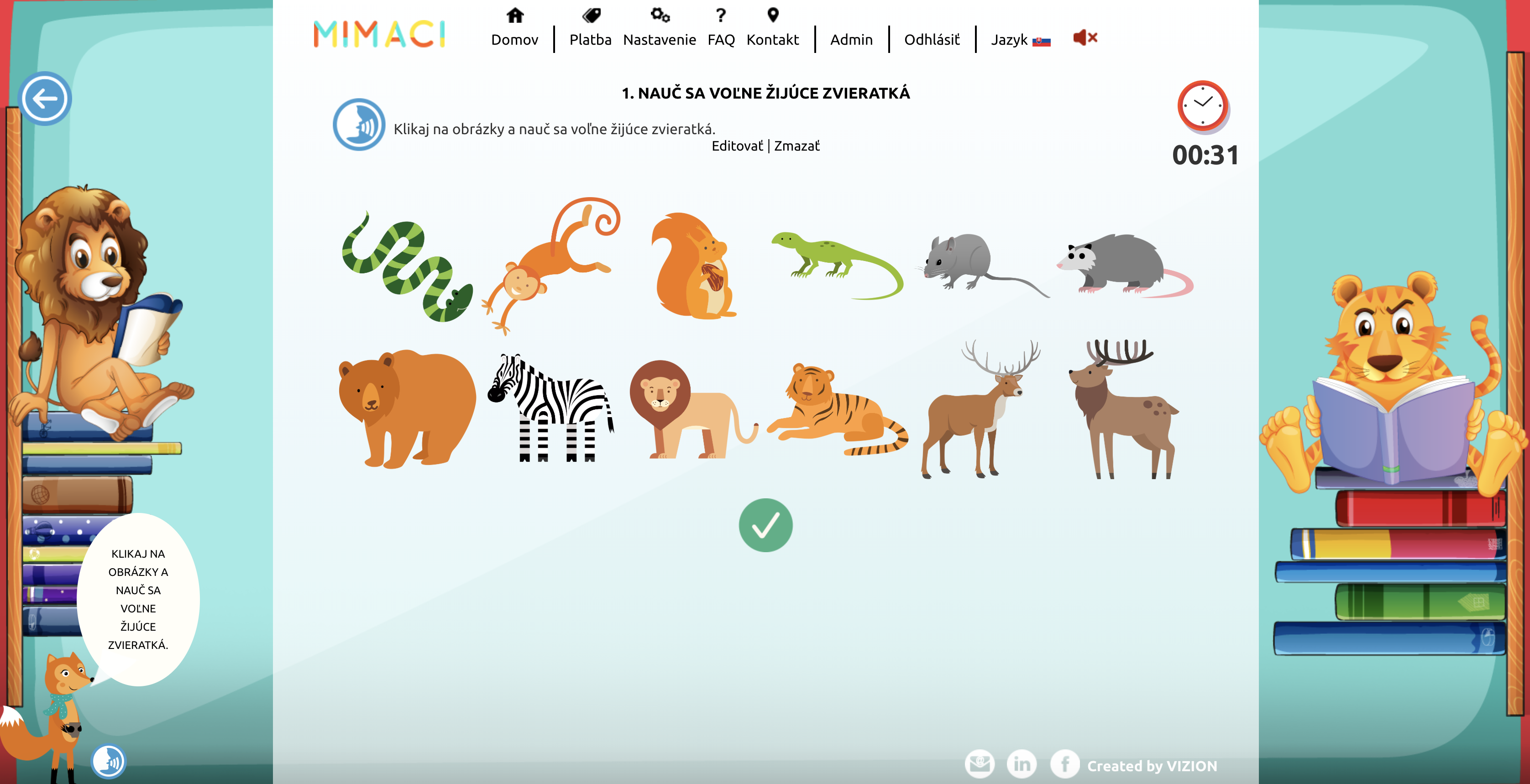This screenshot has width=1530, height=784.
Task: Click the brown bear picture
Action: 408,410
